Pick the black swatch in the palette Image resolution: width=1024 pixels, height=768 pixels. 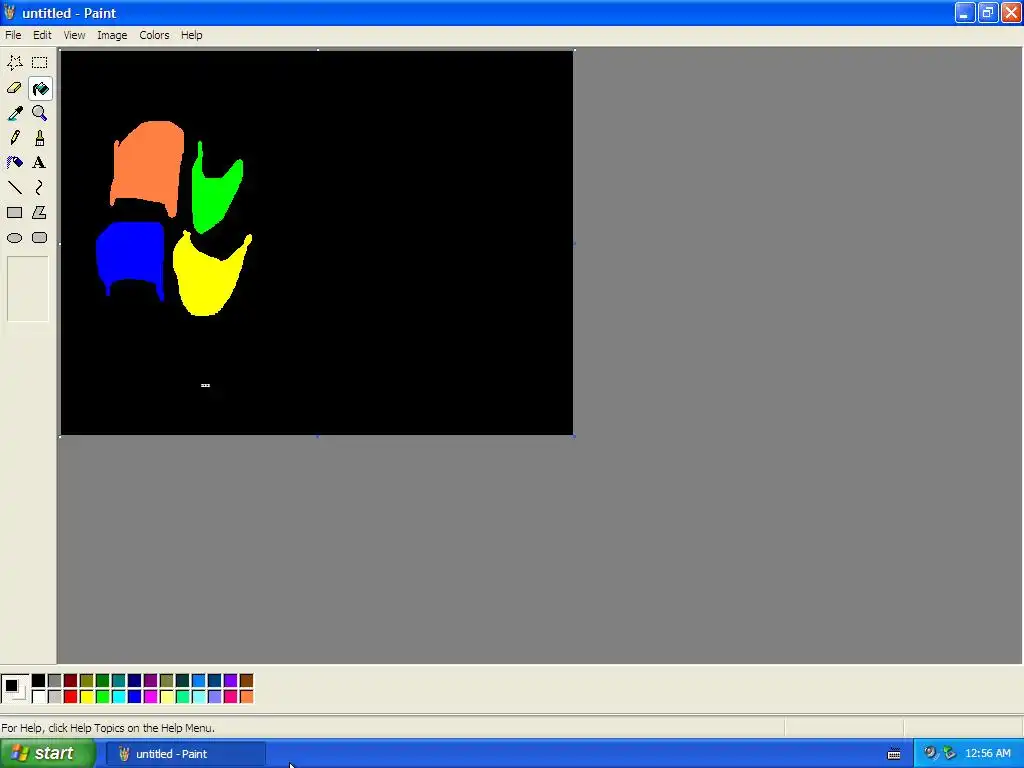(x=39, y=680)
